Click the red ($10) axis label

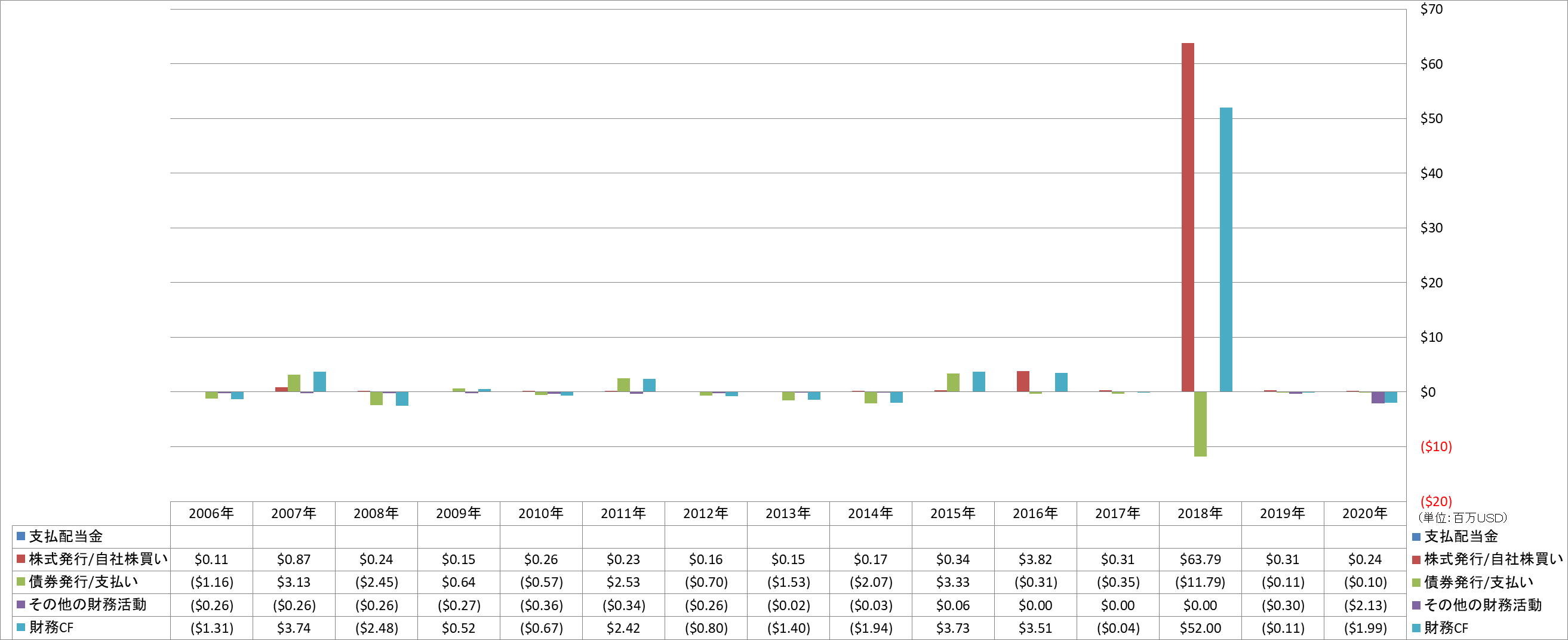point(1436,446)
